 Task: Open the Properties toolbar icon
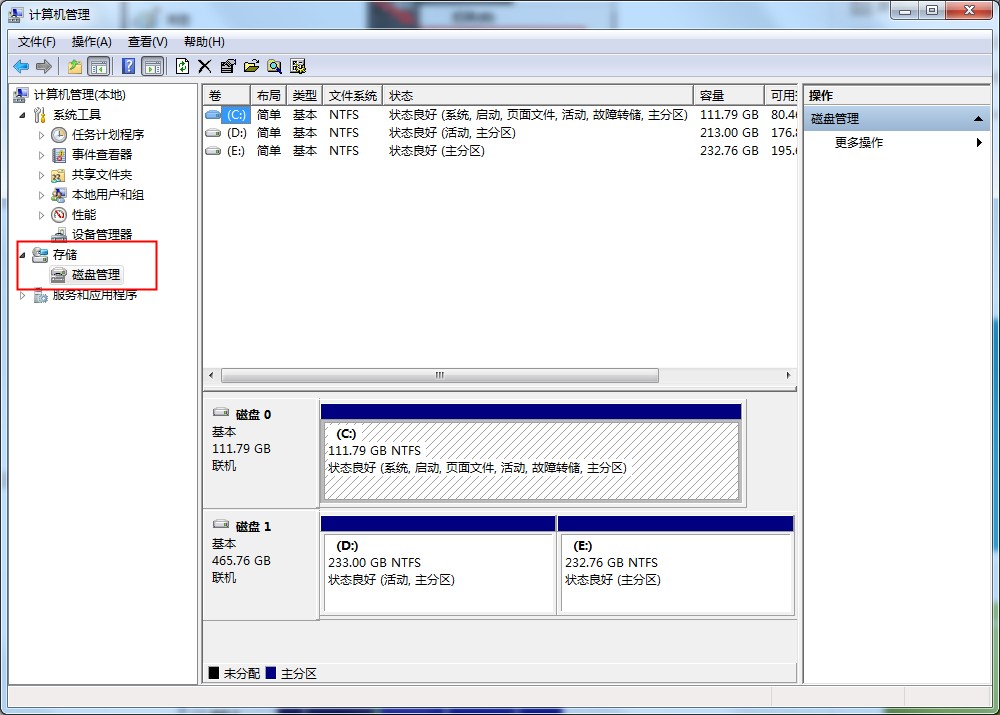[228, 66]
